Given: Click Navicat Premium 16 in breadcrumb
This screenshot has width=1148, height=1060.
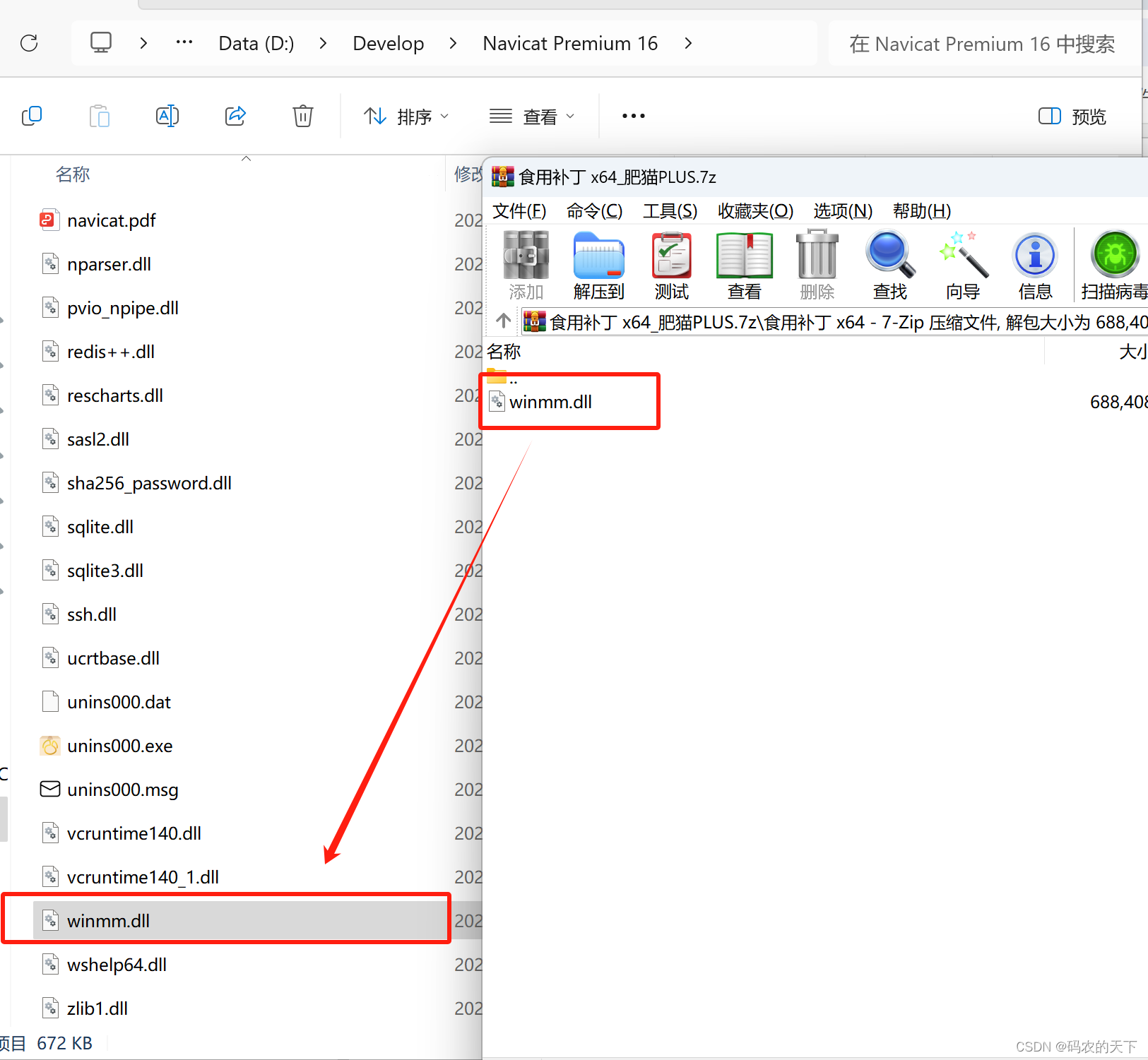Looking at the screenshot, I should point(570,43).
